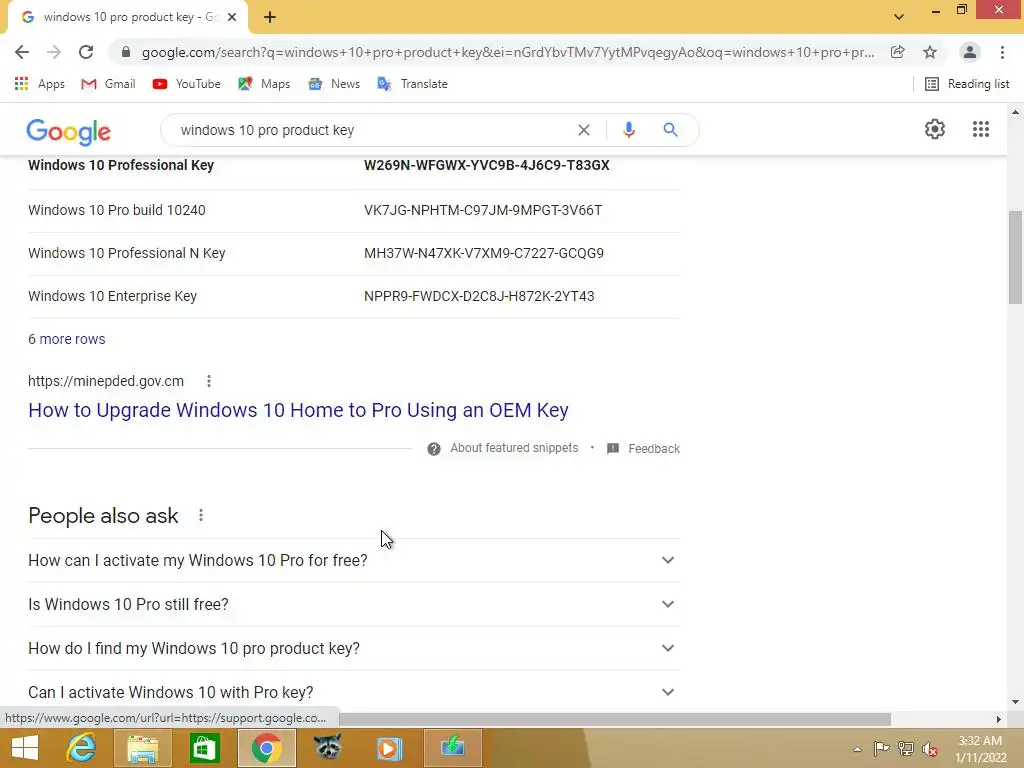Click MH37W-N47XK-V7XM9-C7227-GCQG9 key
1024x768 pixels.
point(484,253)
